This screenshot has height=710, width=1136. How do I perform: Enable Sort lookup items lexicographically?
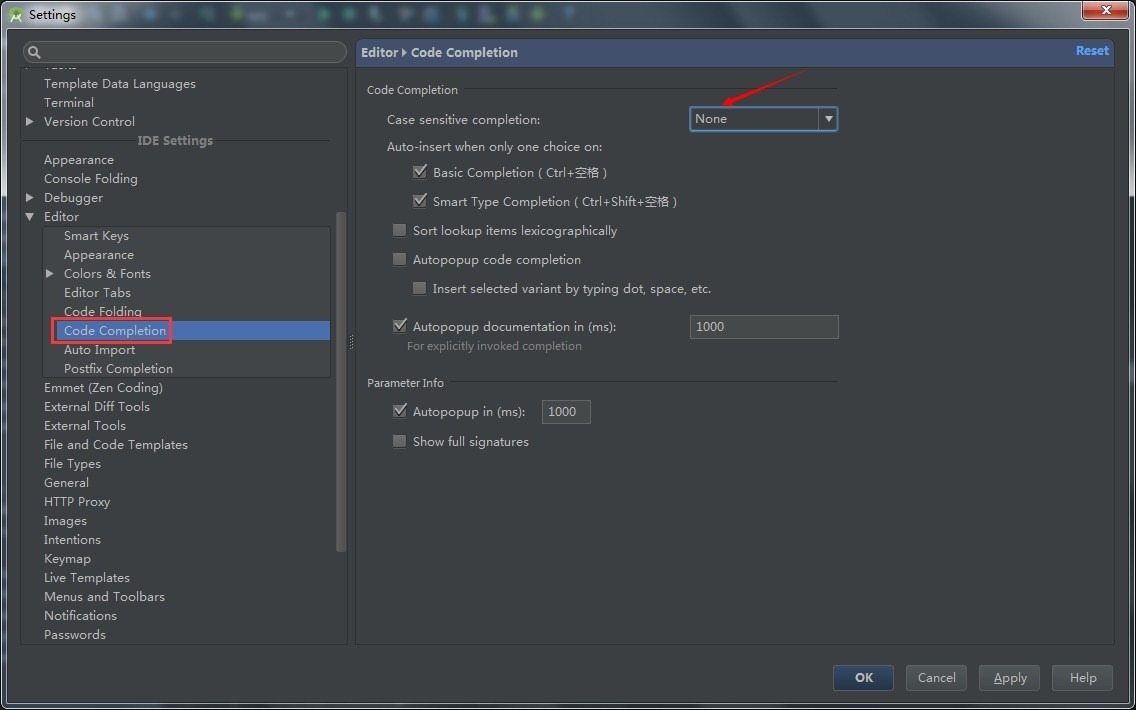400,230
